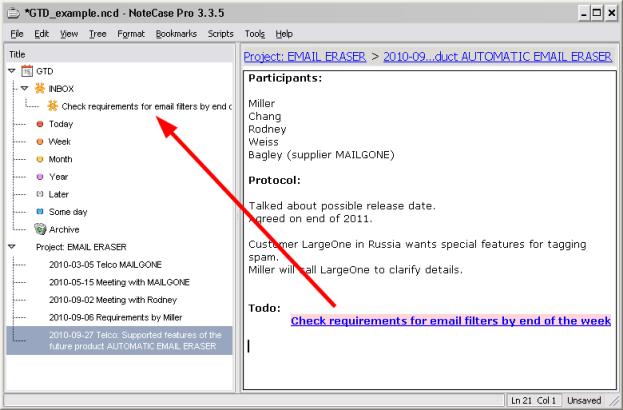Select the Today node
This screenshot has width=623, height=410.
tap(61, 124)
